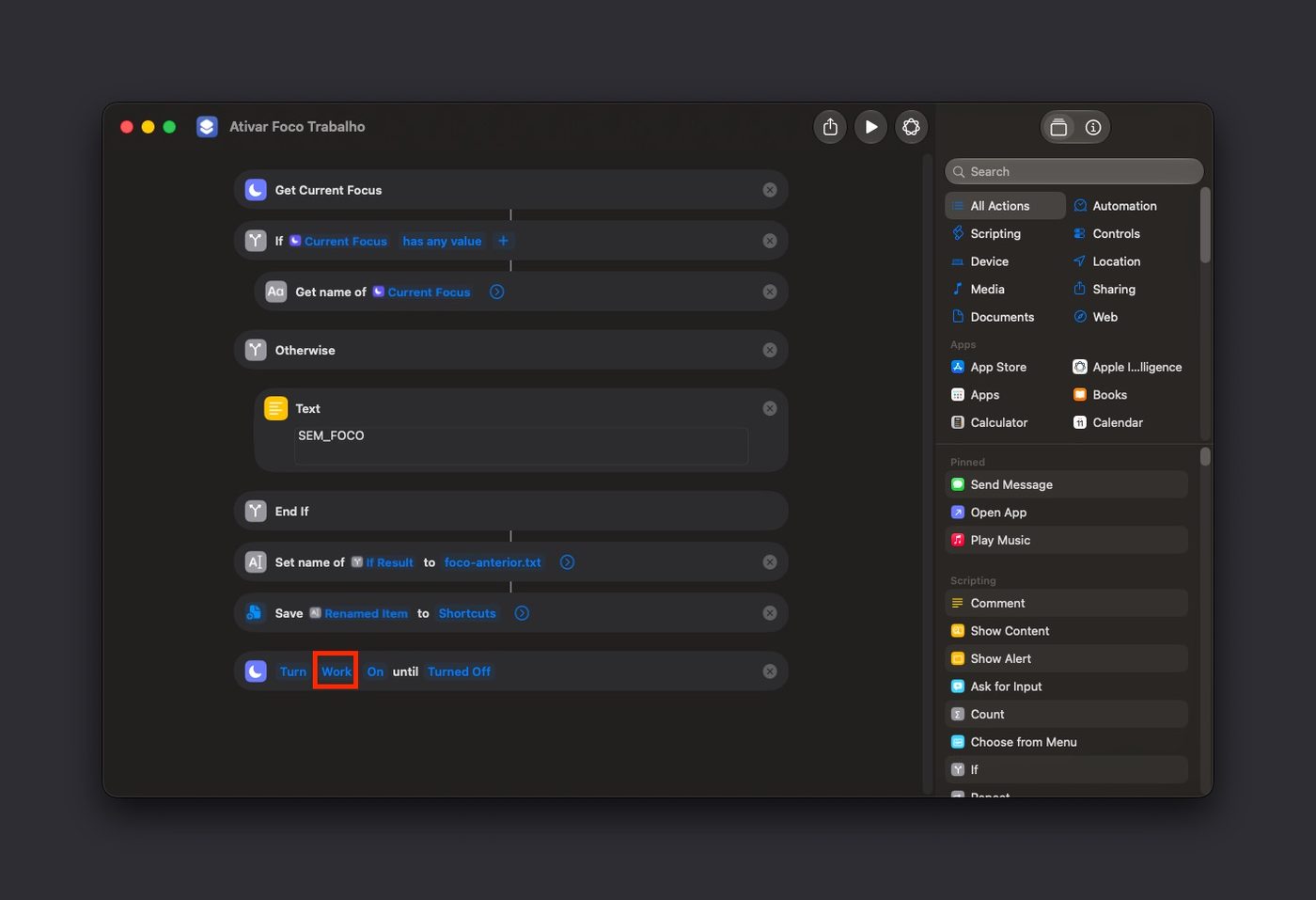Click the SEM_FOCO text field
The image size is (1316, 900).
pos(522,446)
